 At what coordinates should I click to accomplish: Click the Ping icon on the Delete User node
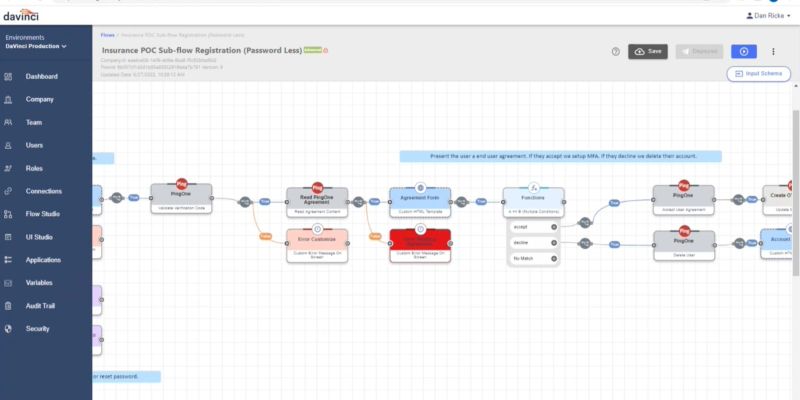[x=685, y=231]
